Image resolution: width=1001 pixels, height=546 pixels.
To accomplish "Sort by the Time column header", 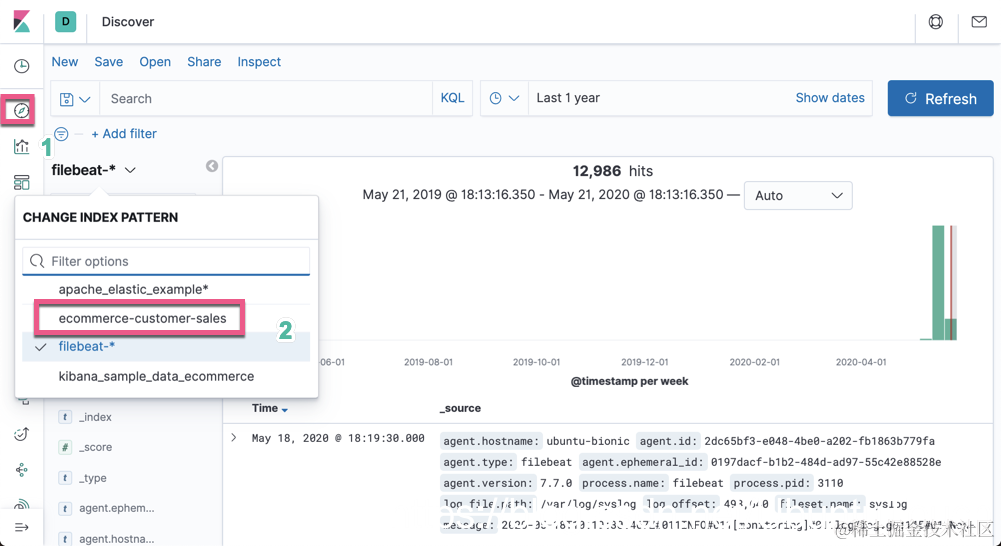I will point(269,408).
